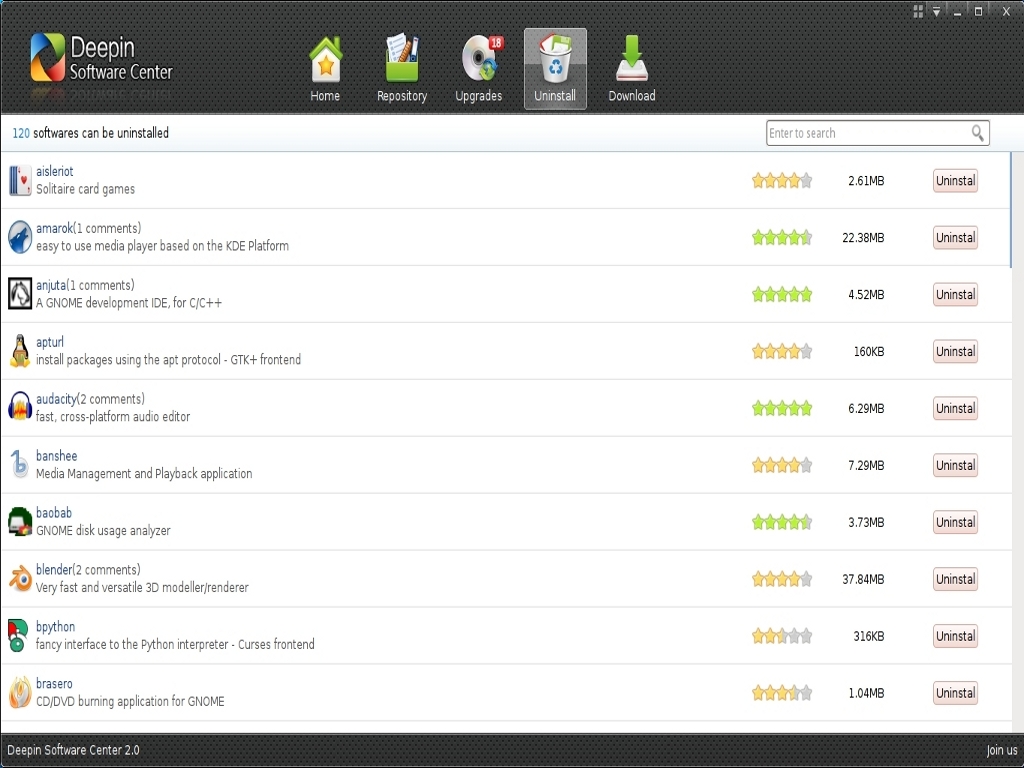Viewport: 1024px width, 768px height.
Task: Uninstall anjuta
Action: tap(955, 295)
